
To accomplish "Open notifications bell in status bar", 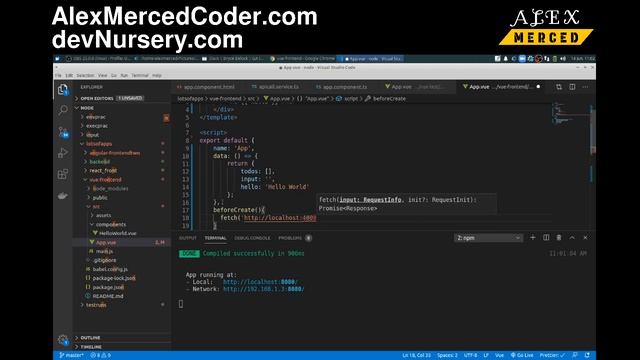I will (587, 356).
